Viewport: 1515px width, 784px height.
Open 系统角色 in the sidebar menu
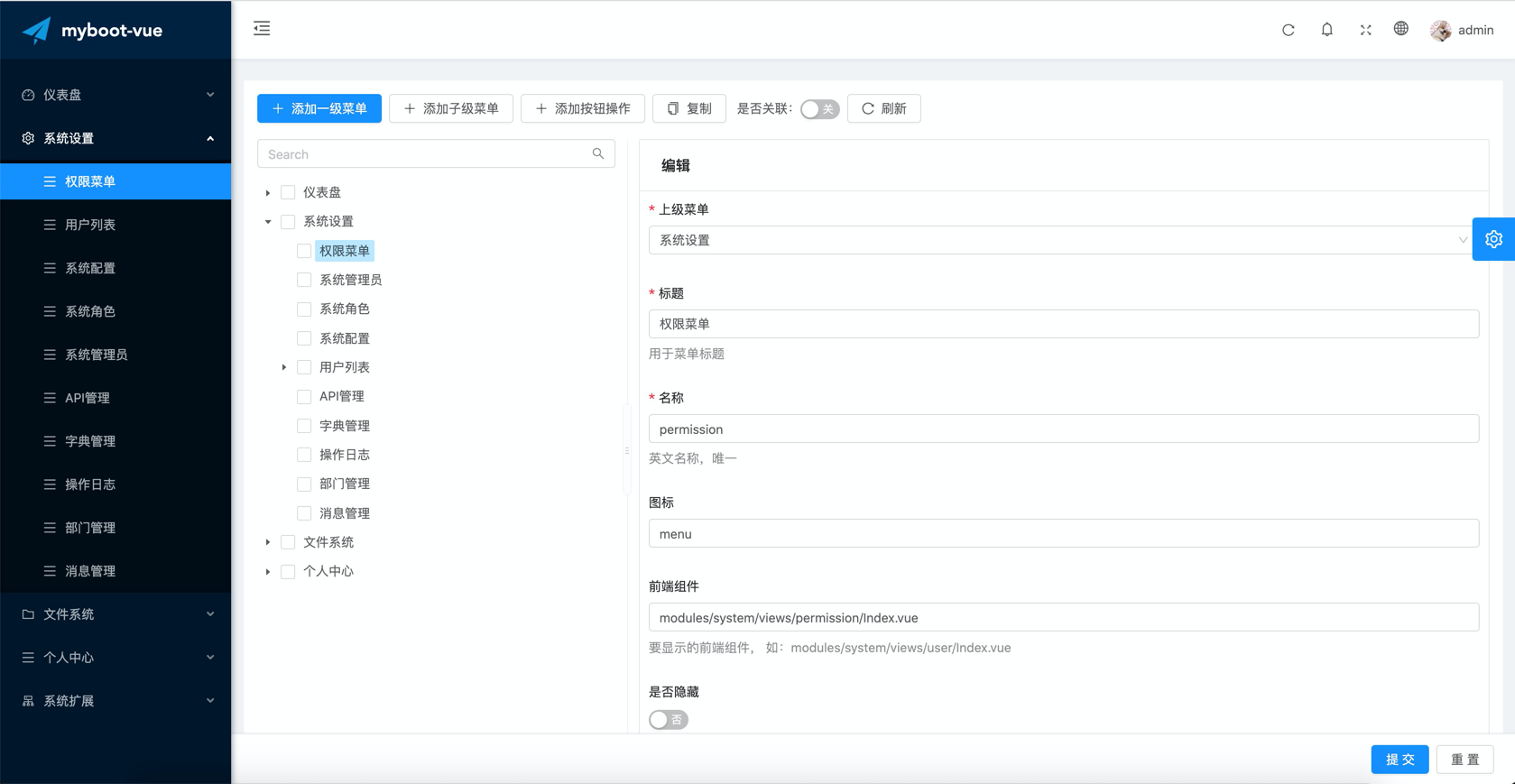click(115, 311)
